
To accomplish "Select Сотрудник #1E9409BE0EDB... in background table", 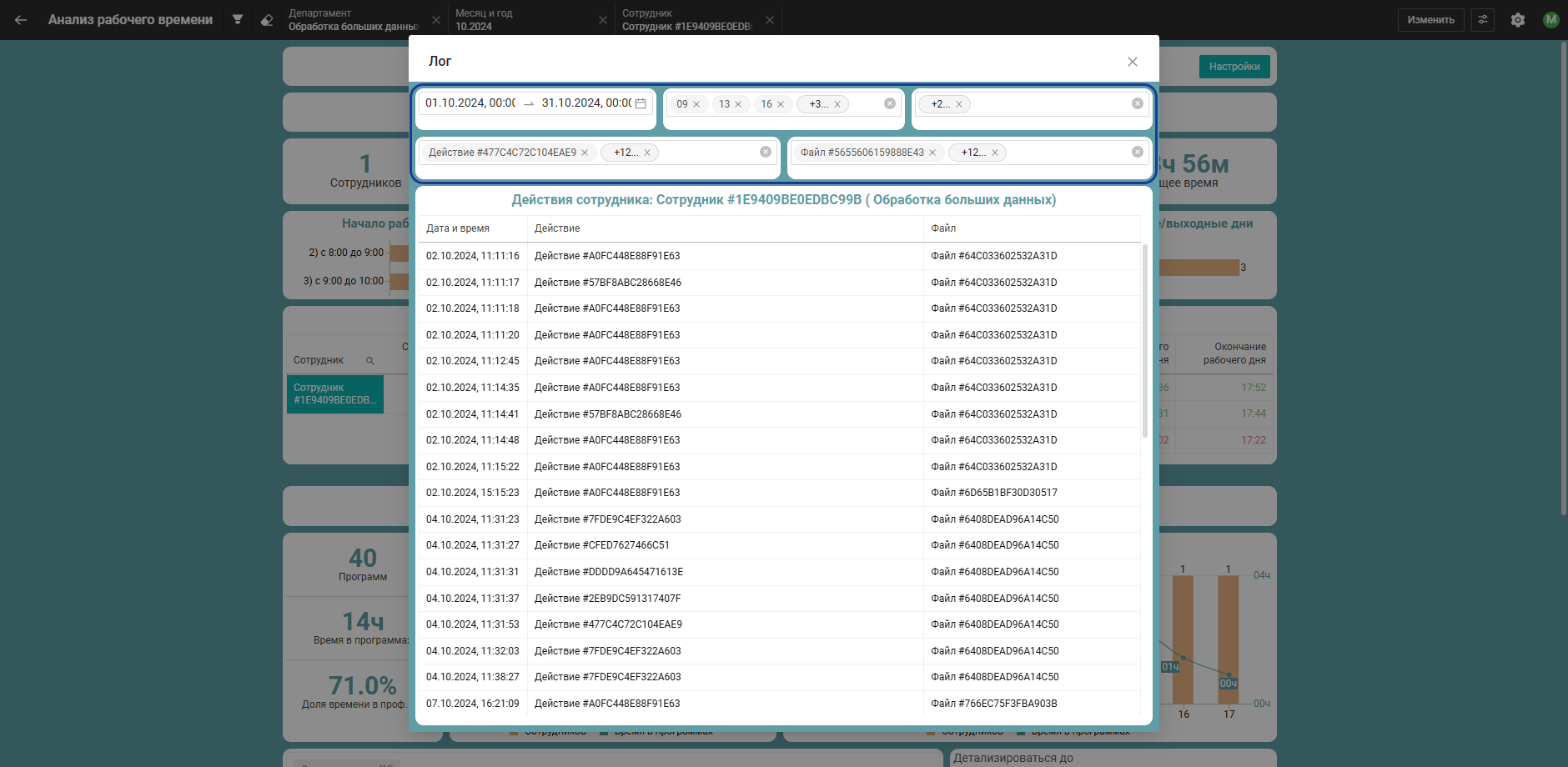I will 334,394.
